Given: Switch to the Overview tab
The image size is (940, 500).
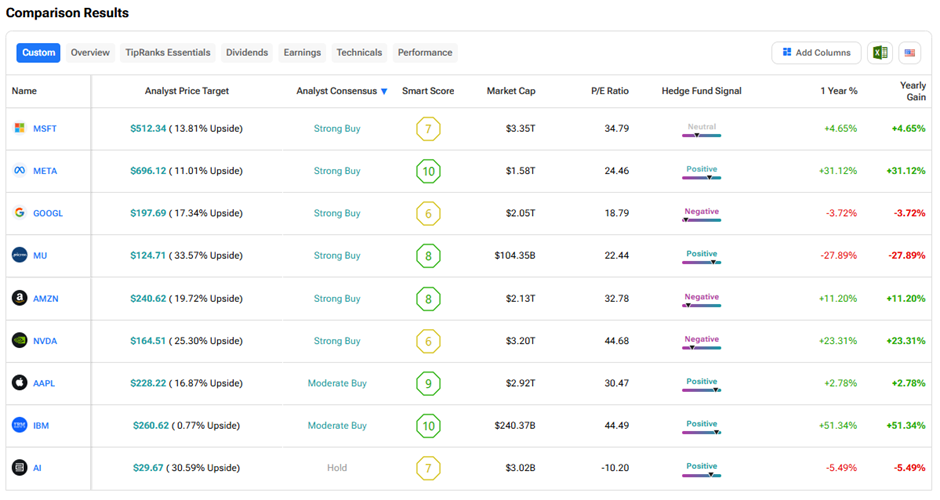Looking at the screenshot, I should 90,53.
